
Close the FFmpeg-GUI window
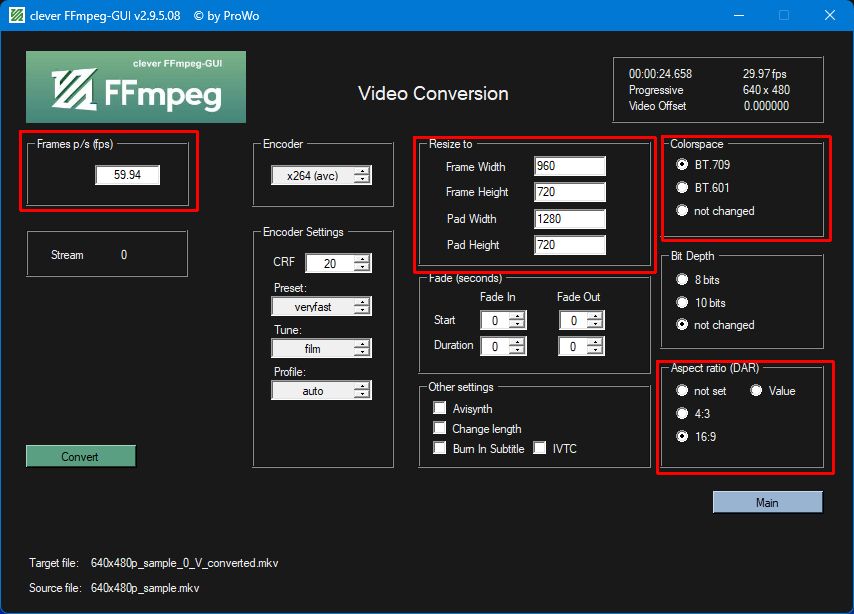[x=829, y=15]
